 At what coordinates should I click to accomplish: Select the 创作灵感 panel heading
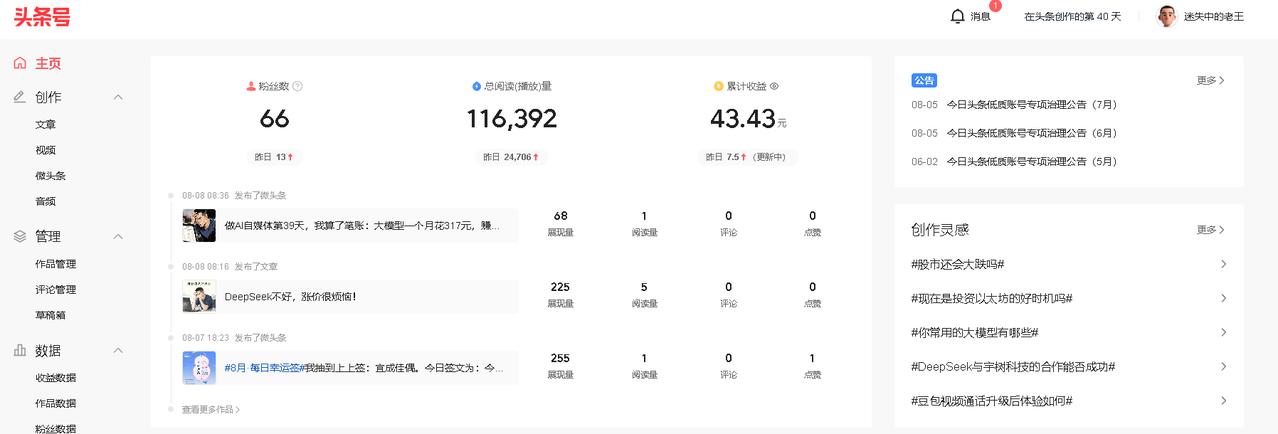point(940,229)
